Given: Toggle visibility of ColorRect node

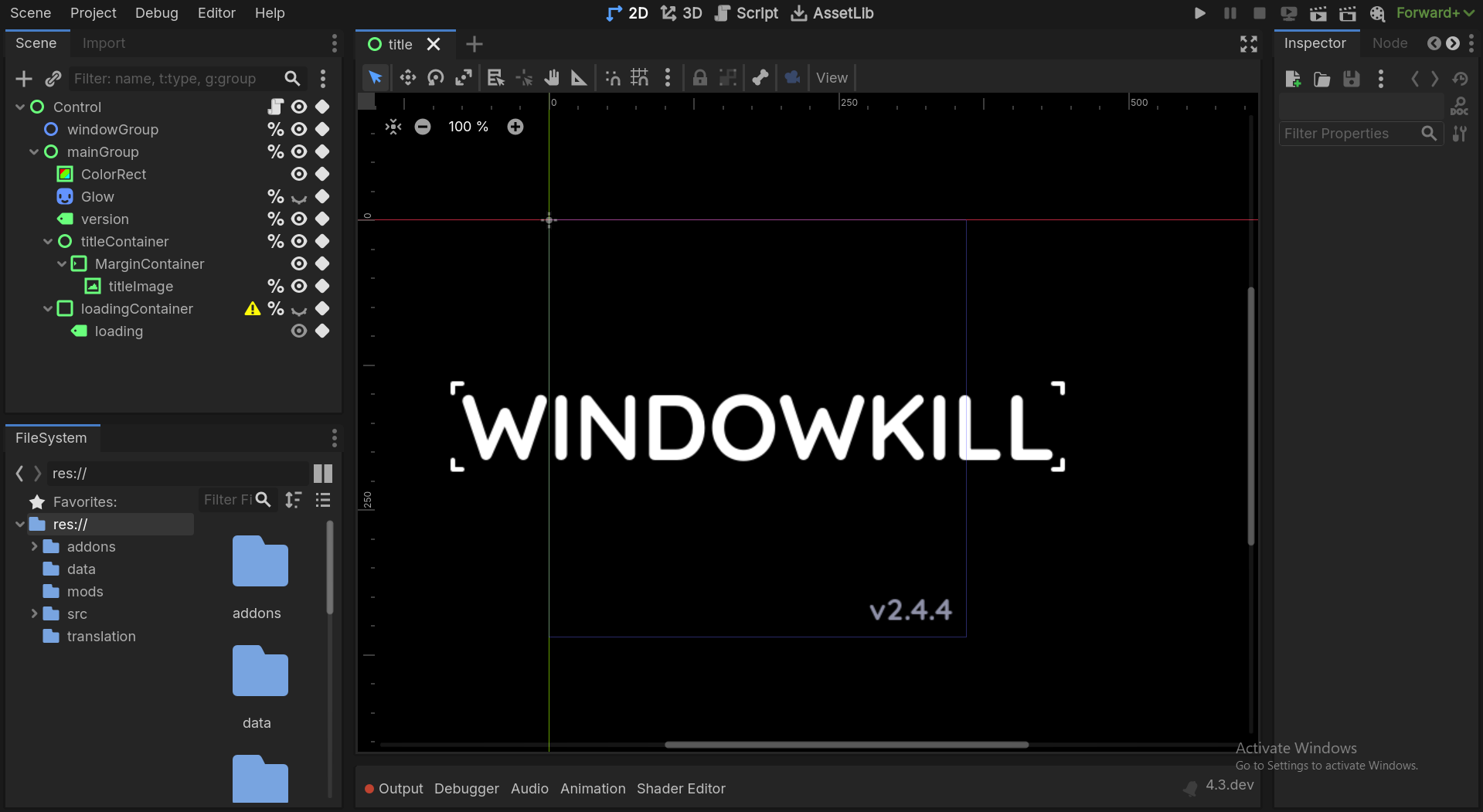Looking at the screenshot, I should click(x=299, y=174).
